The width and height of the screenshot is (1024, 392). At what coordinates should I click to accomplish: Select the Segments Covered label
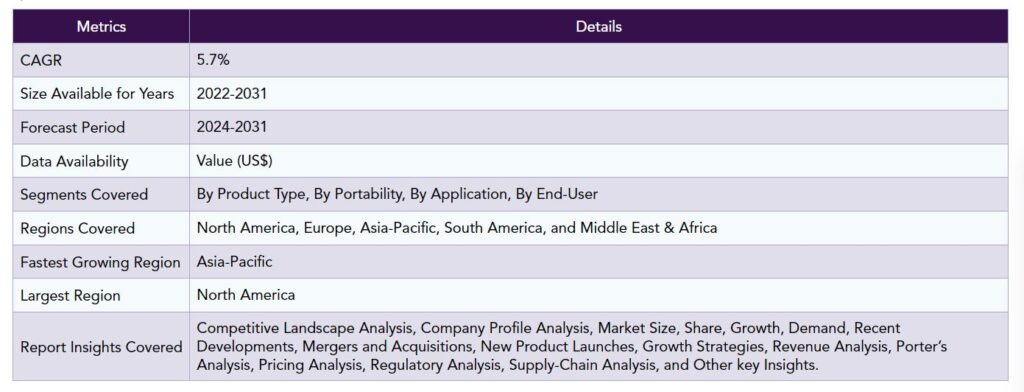pyautogui.click(x=84, y=195)
